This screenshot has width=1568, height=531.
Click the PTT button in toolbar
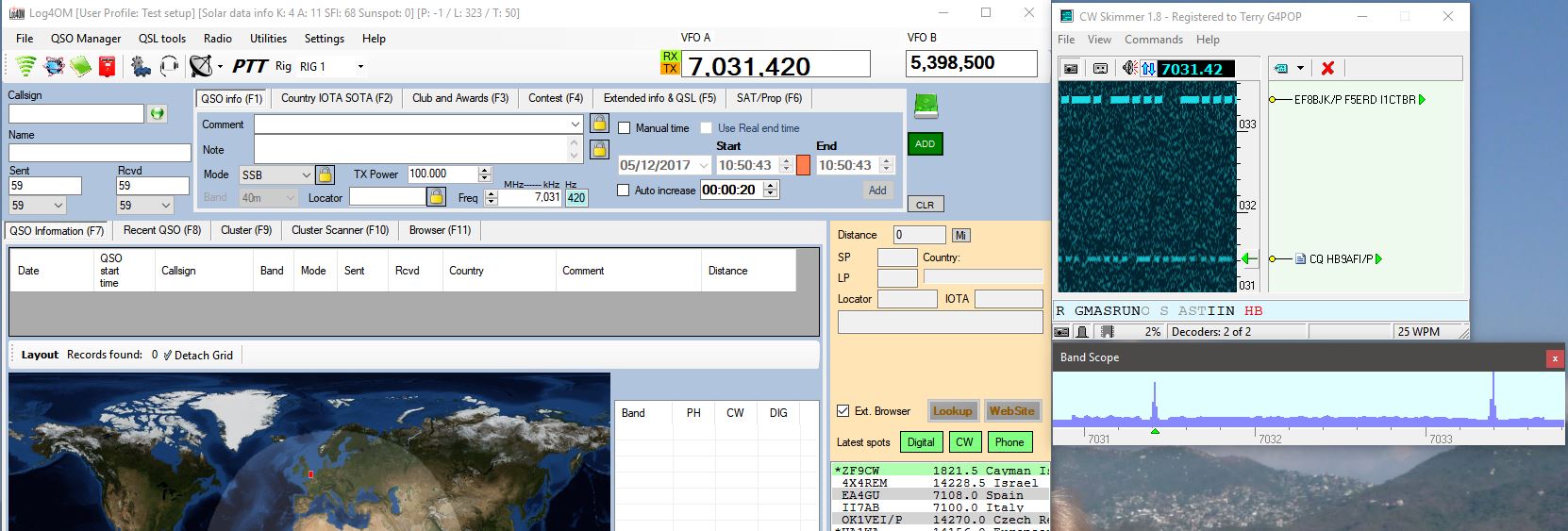250,66
